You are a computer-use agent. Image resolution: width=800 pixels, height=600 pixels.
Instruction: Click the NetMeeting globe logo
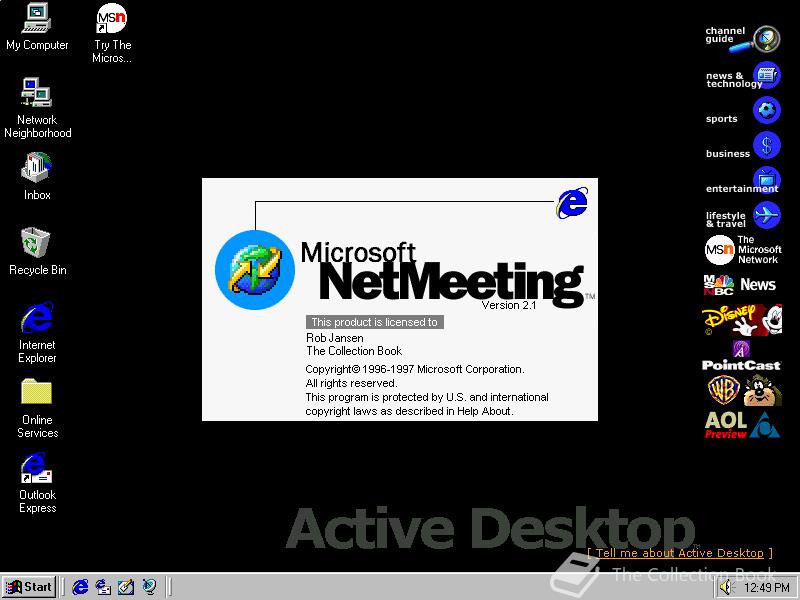coord(255,270)
